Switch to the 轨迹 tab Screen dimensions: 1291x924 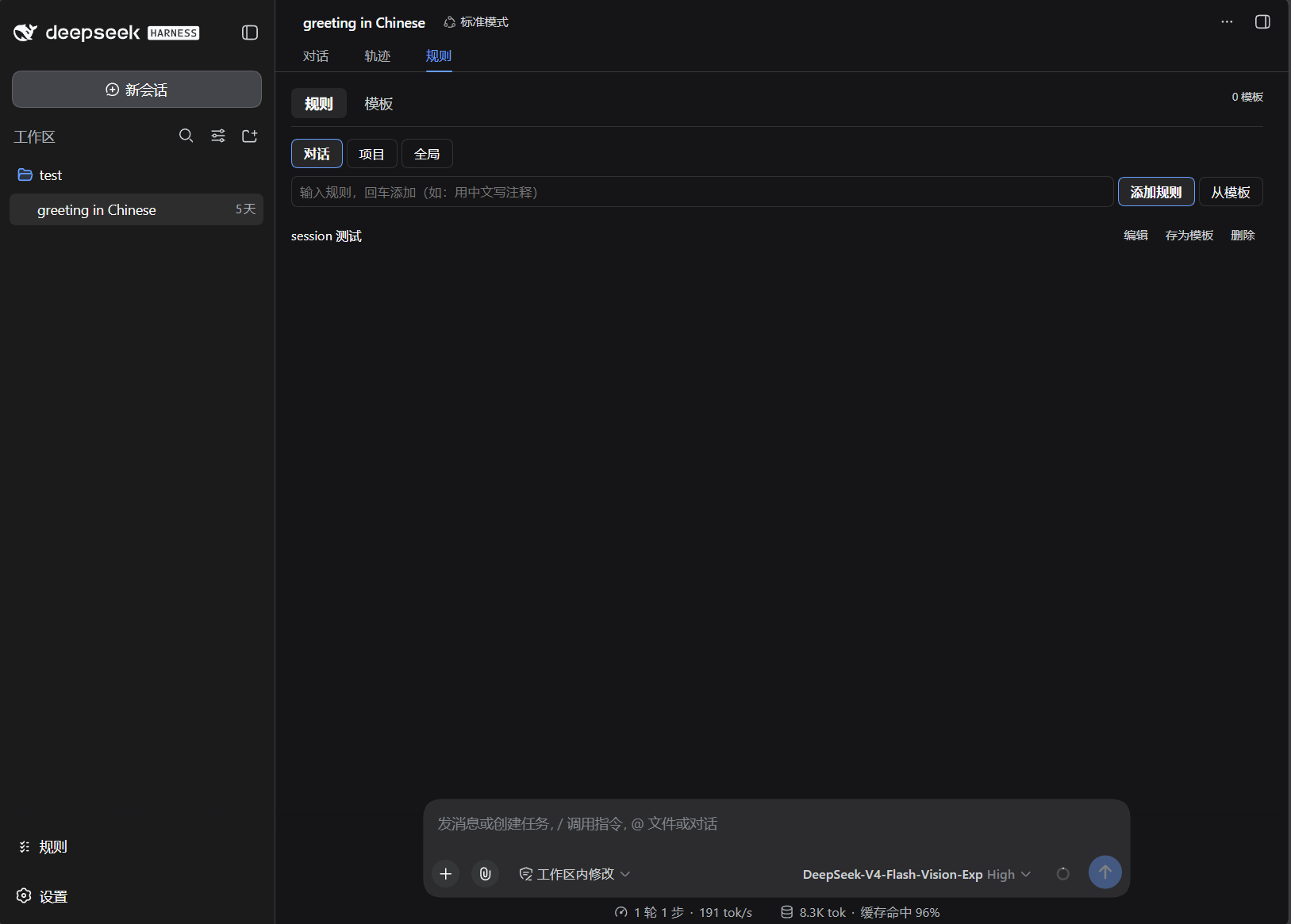[x=378, y=56]
